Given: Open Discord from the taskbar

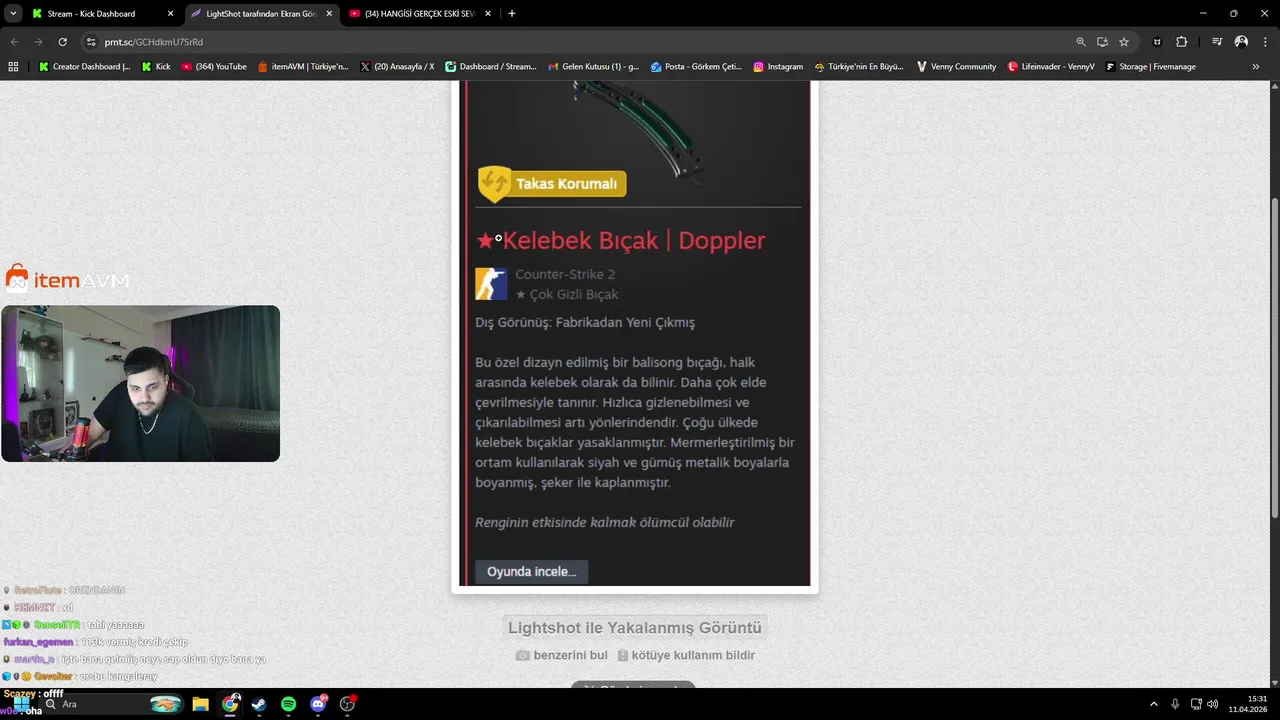Looking at the screenshot, I should 319,704.
